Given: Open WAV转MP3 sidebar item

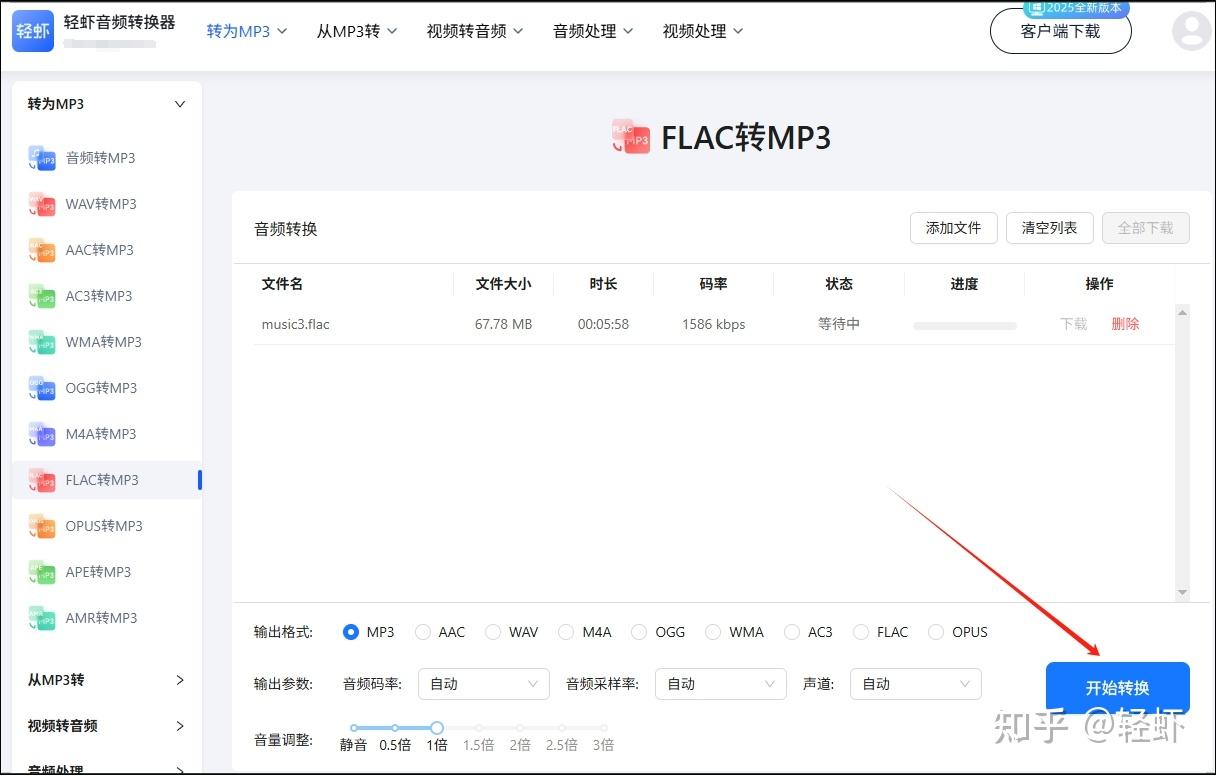Looking at the screenshot, I should (107, 204).
